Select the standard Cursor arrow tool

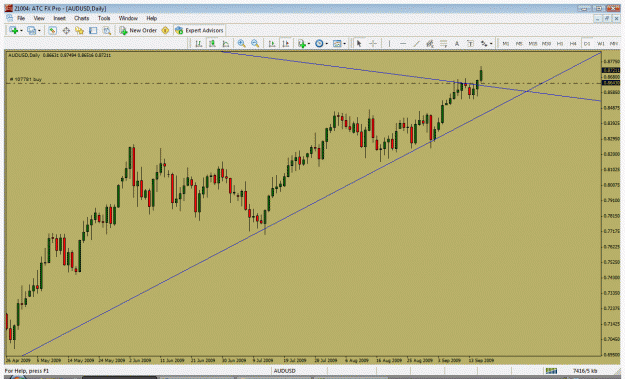click(x=359, y=43)
